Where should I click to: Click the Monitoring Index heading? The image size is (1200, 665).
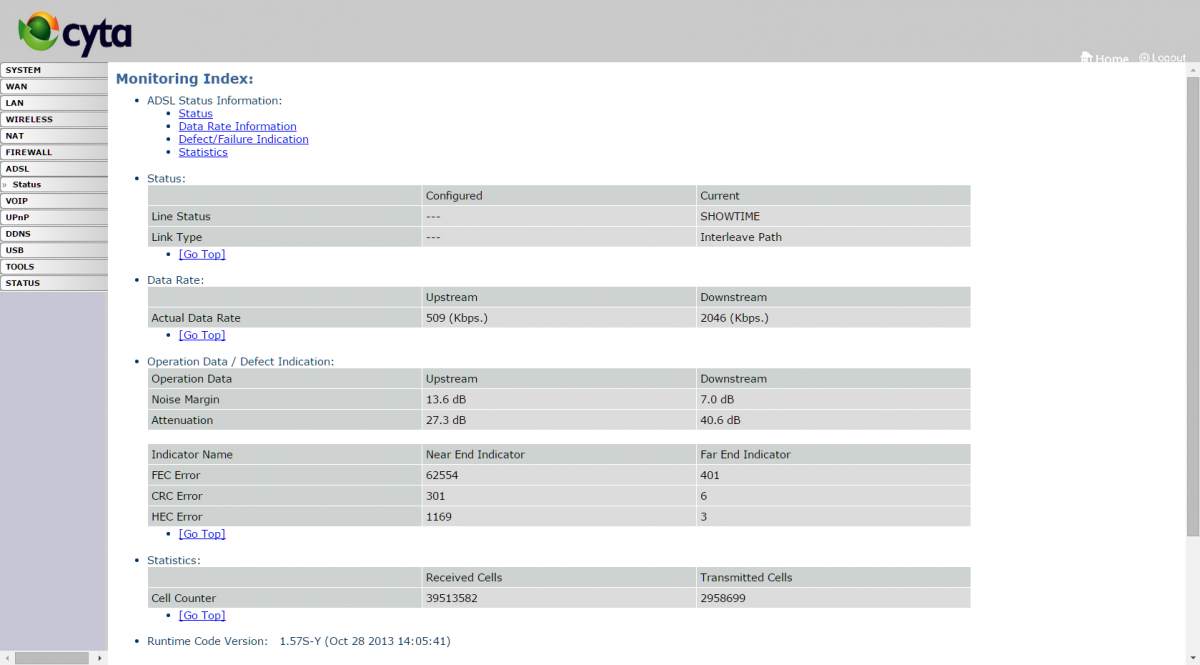(185, 78)
